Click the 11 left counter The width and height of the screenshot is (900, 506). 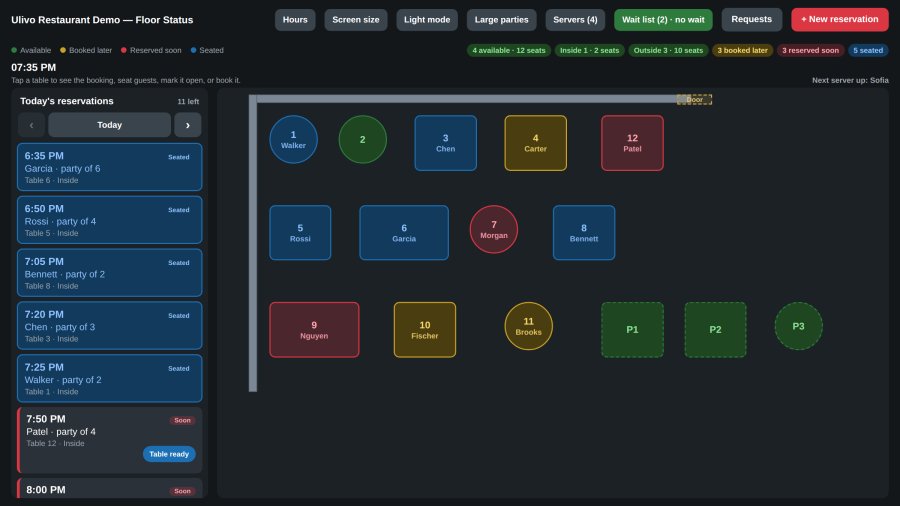point(188,102)
